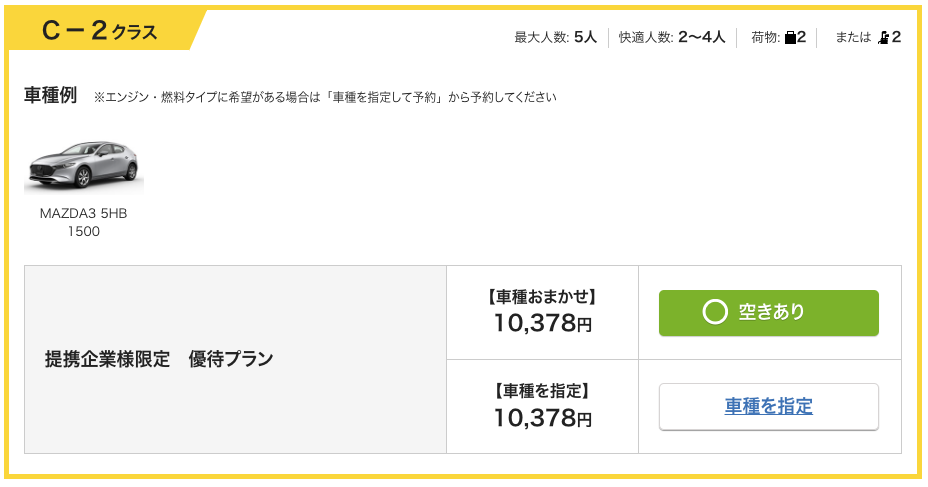
Task: Click the golf bag icon
Action: [x=884, y=38]
